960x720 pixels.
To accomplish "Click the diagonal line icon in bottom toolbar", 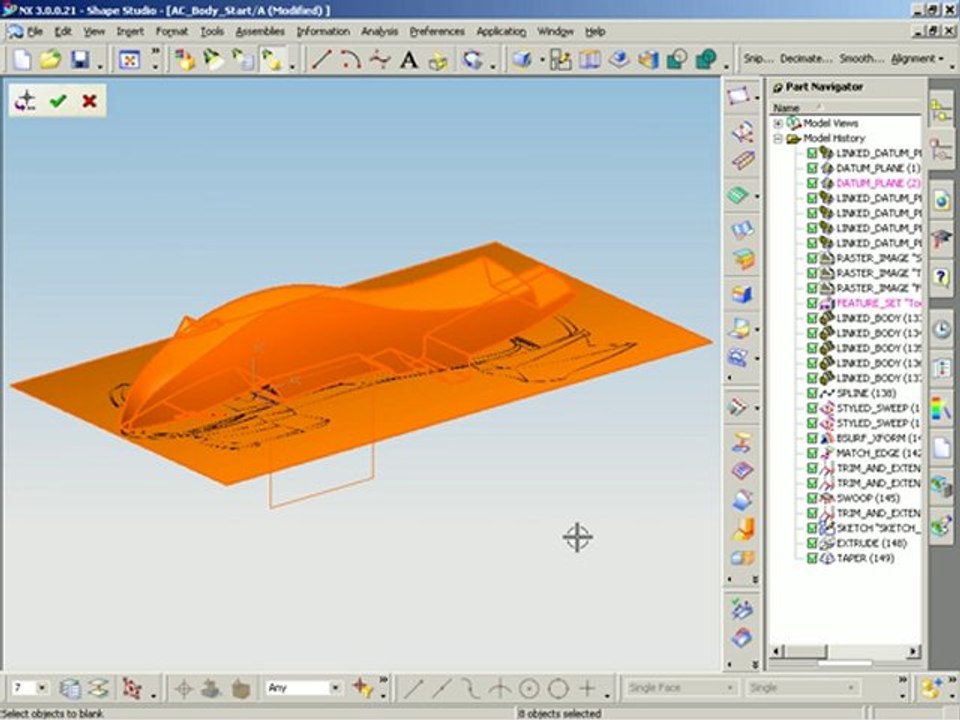I will pyautogui.click(x=413, y=689).
